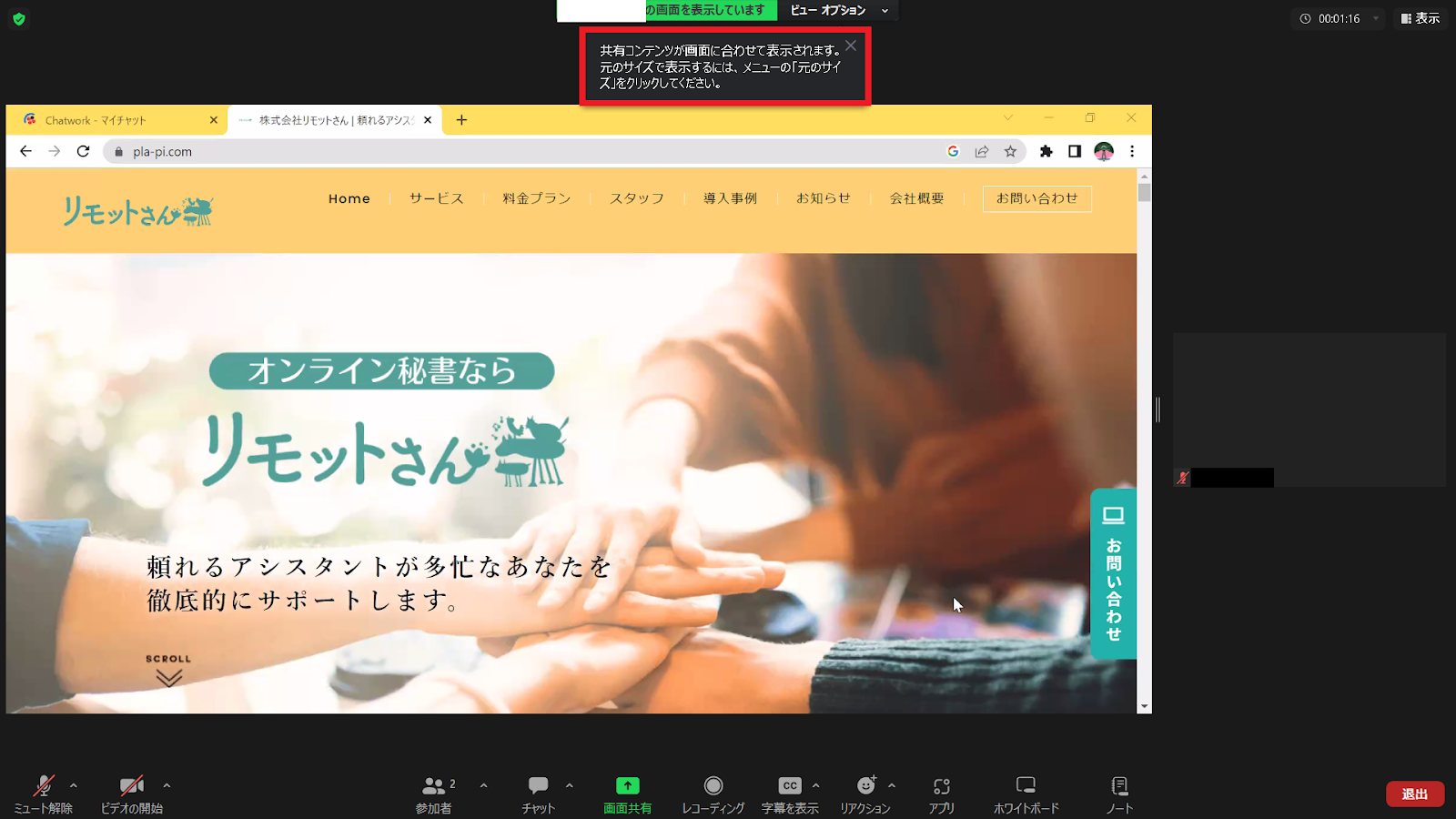1456x819 pixels.
Task: Click the SCROLL down chevron
Action: pos(168,678)
